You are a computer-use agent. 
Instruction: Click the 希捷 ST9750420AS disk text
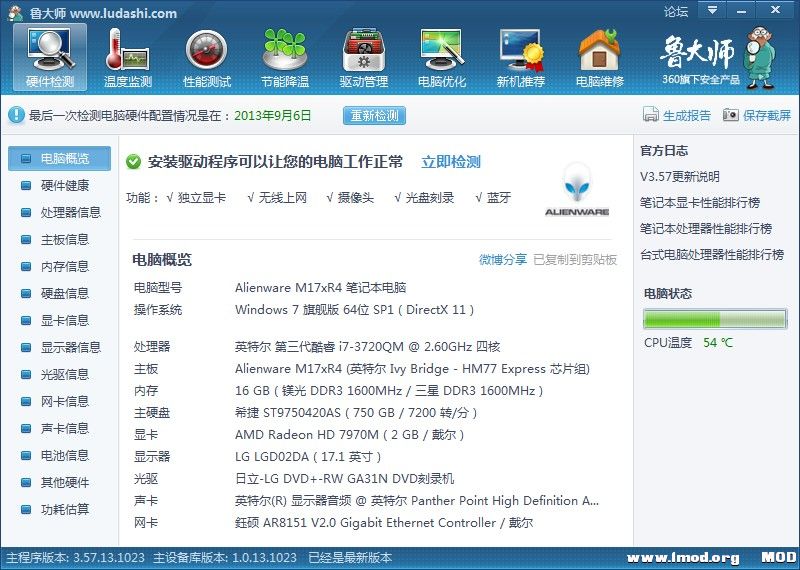[x=356, y=413]
